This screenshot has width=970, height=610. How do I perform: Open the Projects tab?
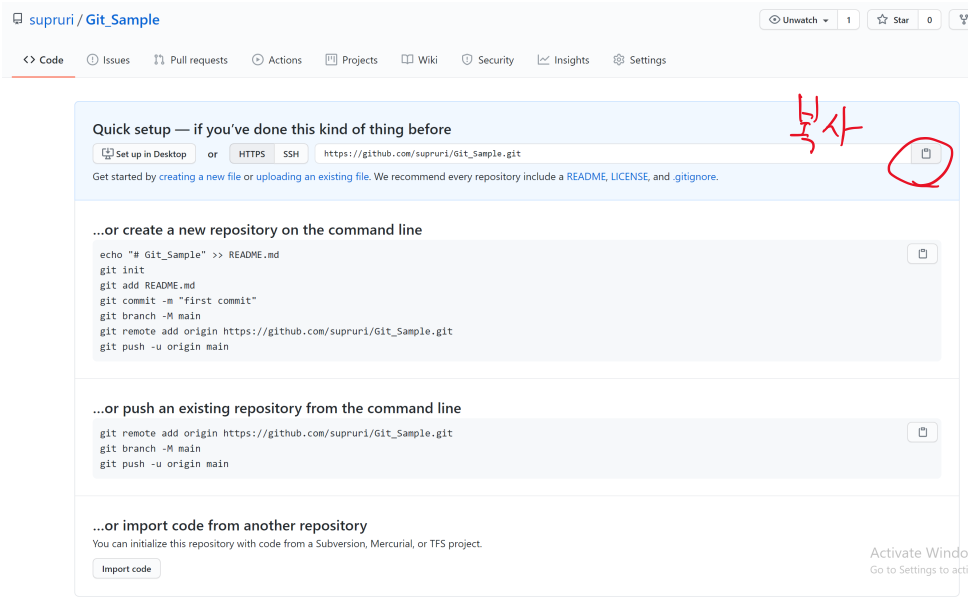(x=351, y=60)
